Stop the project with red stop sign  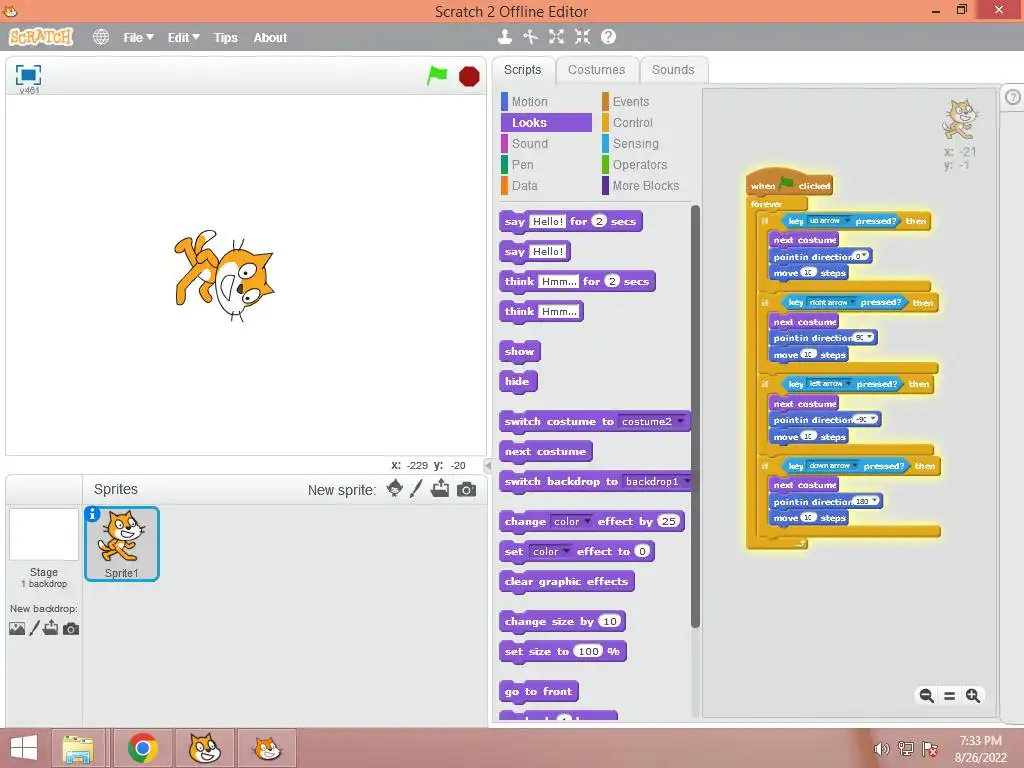(469, 76)
